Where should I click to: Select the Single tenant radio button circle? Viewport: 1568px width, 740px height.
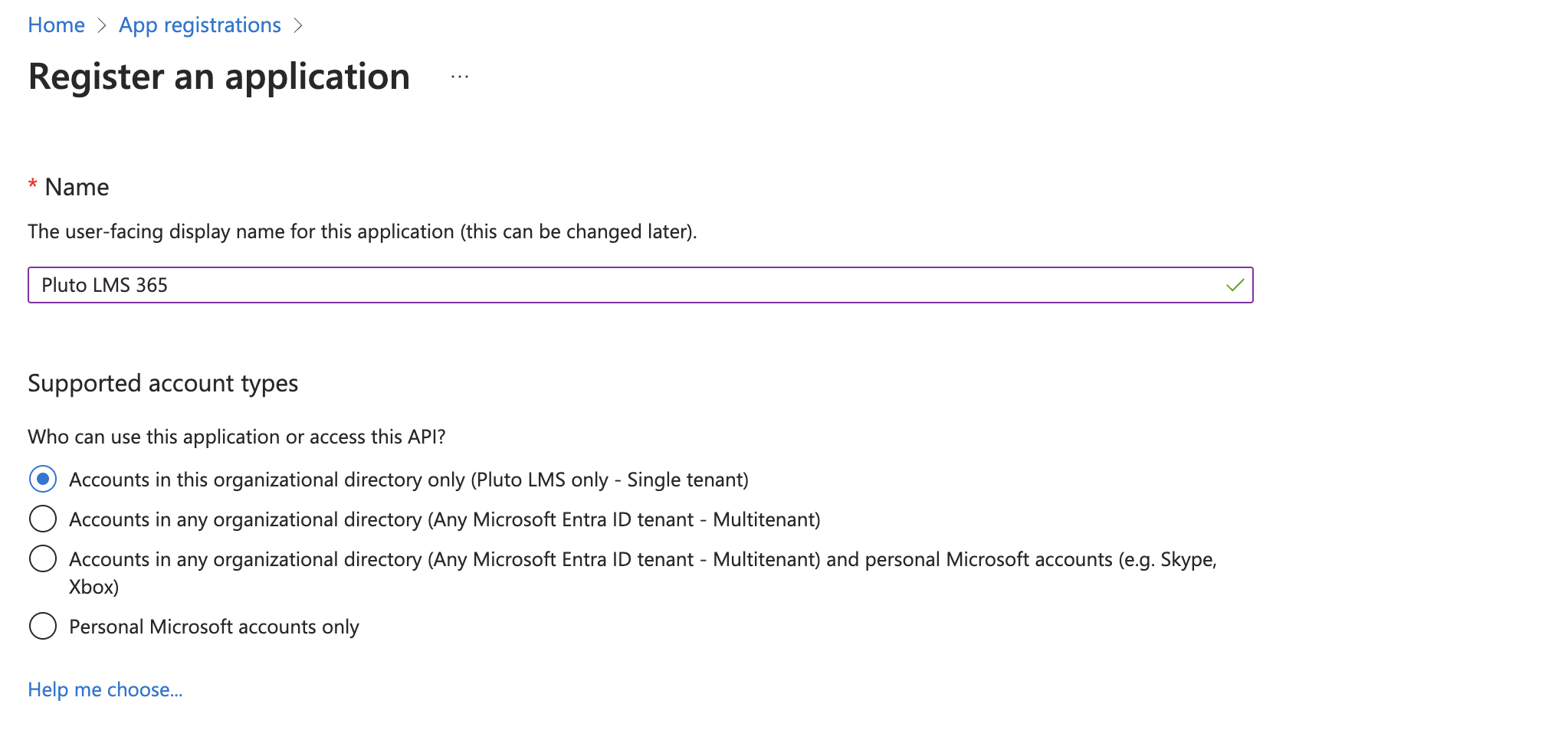click(43, 480)
